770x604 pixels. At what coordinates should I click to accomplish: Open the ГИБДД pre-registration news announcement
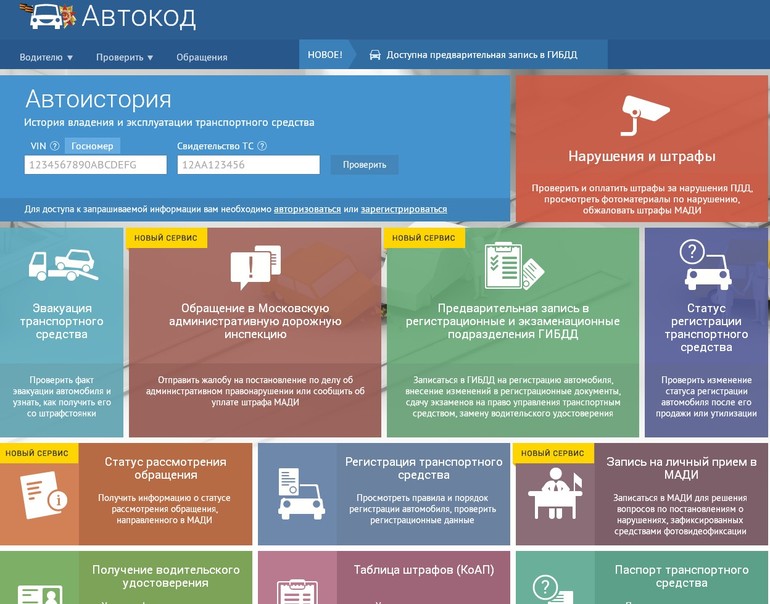pyautogui.click(x=482, y=55)
